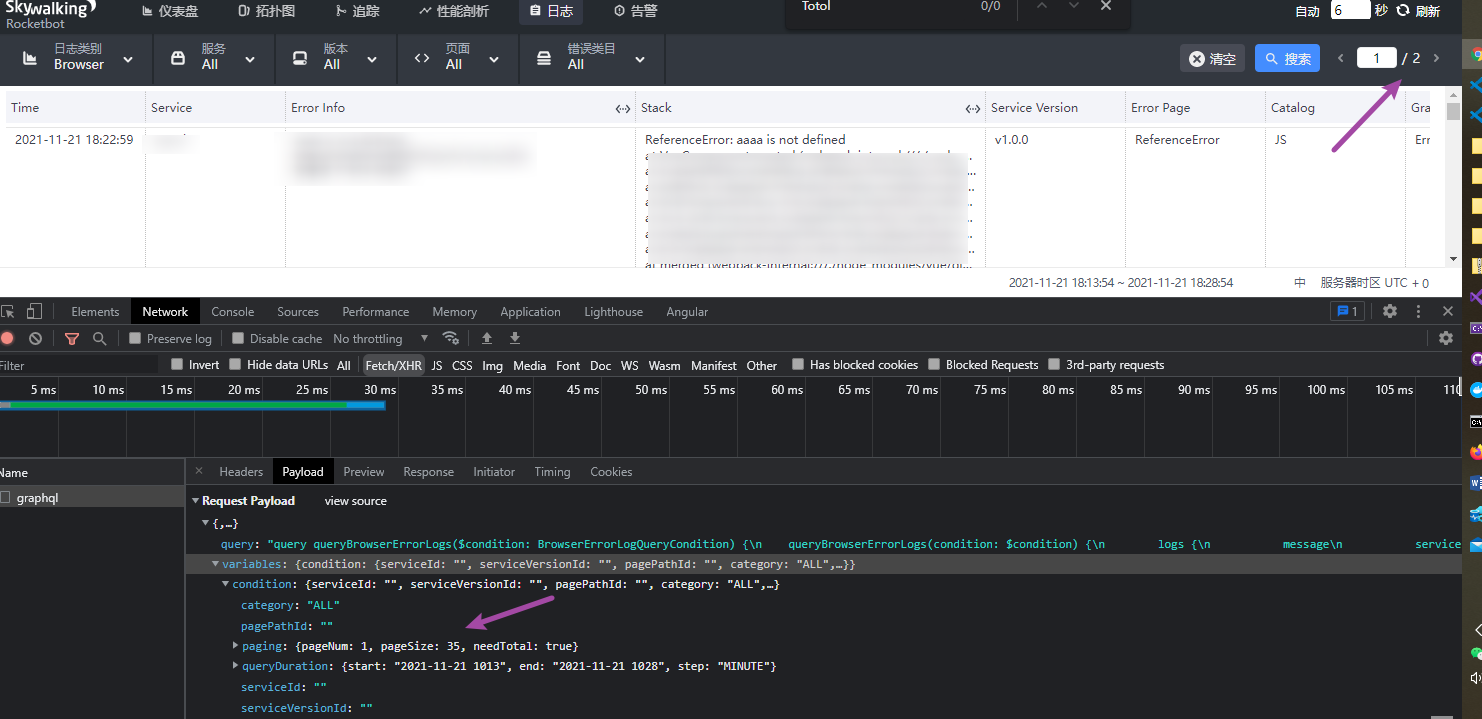The height and width of the screenshot is (719, 1482).
Task: Click the DevTools inspect element icon
Action: tap(8, 311)
